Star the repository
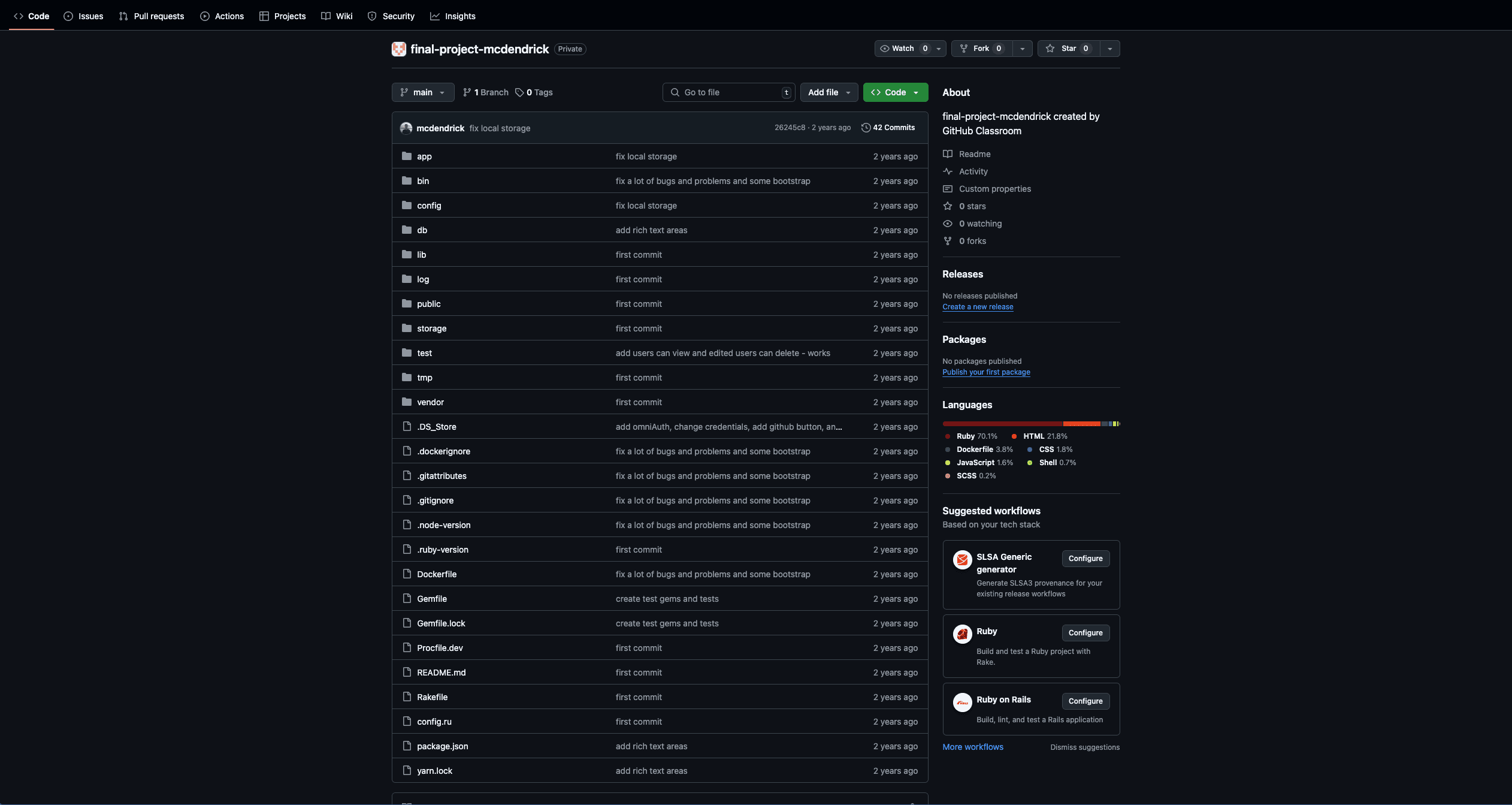The height and width of the screenshot is (805, 1512). [x=1068, y=49]
